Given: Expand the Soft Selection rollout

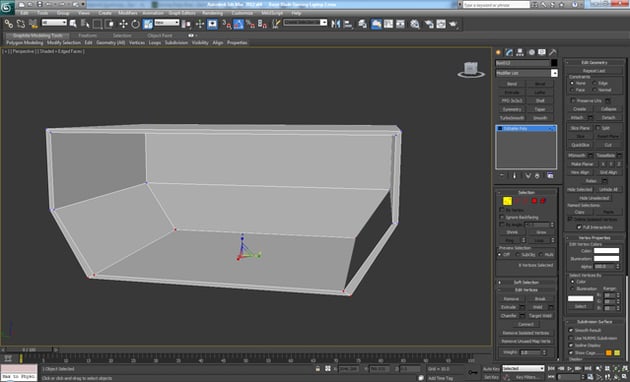Looking at the screenshot, I should pyautogui.click(x=526, y=282).
